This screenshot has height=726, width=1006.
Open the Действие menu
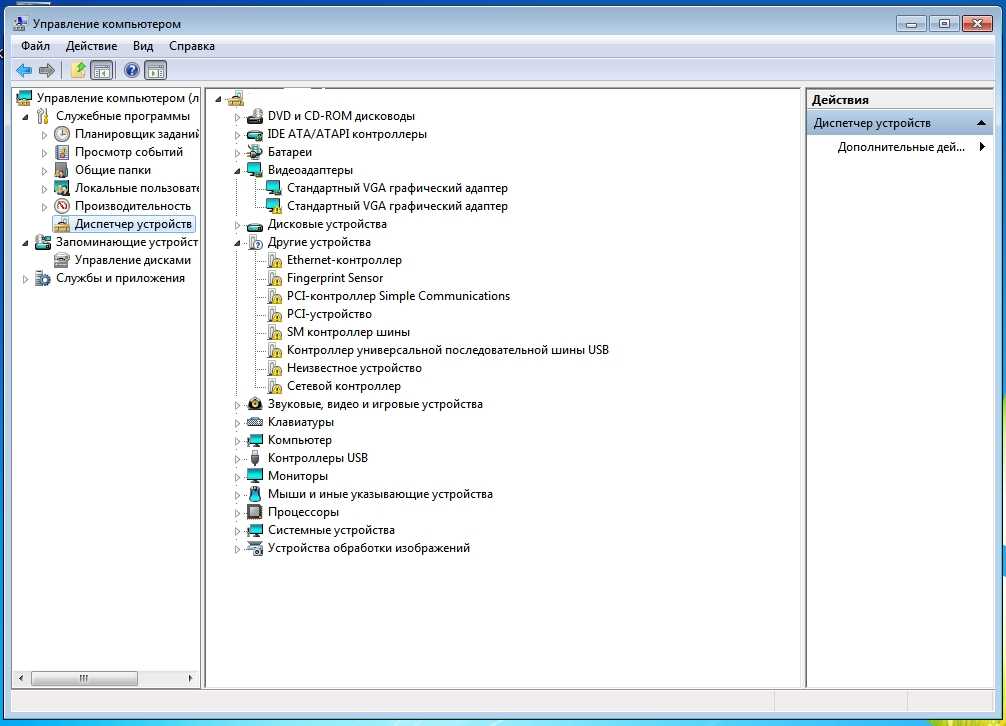[91, 46]
